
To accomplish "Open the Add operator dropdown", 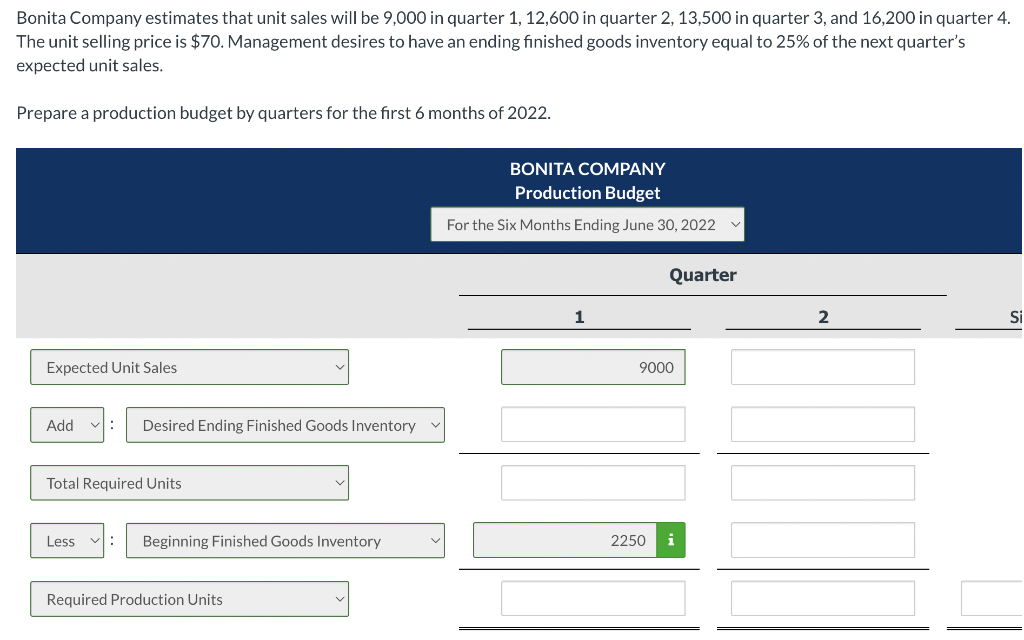I will click(x=66, y=424).
